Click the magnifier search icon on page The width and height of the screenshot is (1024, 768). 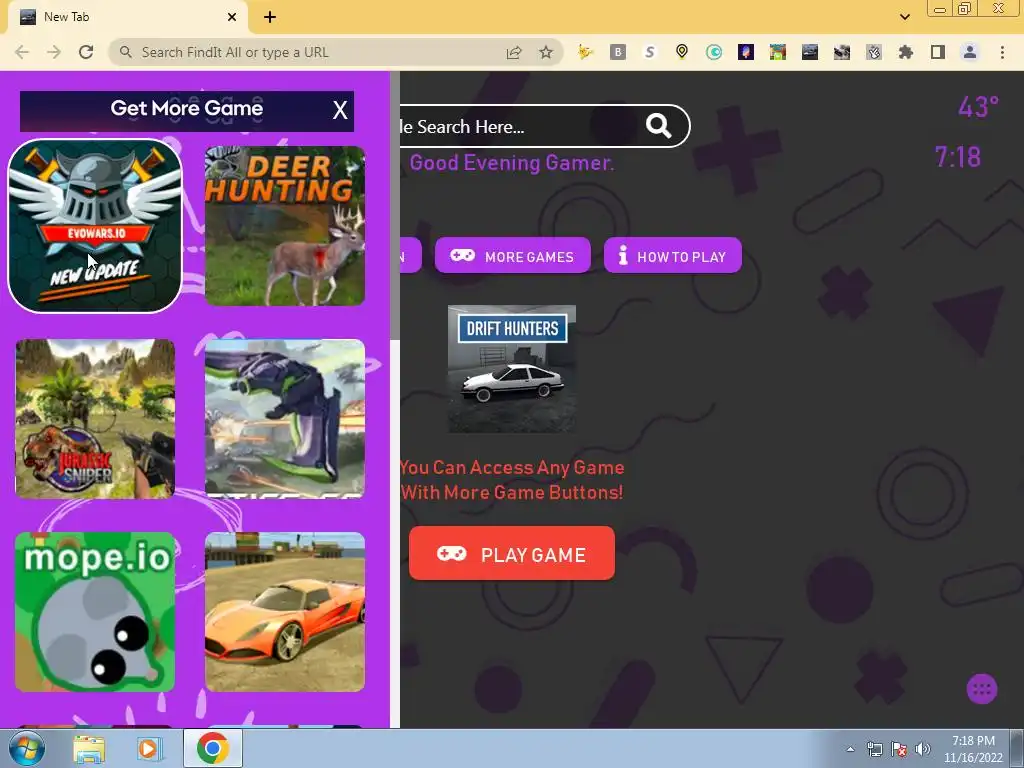[x=658, y=125]
